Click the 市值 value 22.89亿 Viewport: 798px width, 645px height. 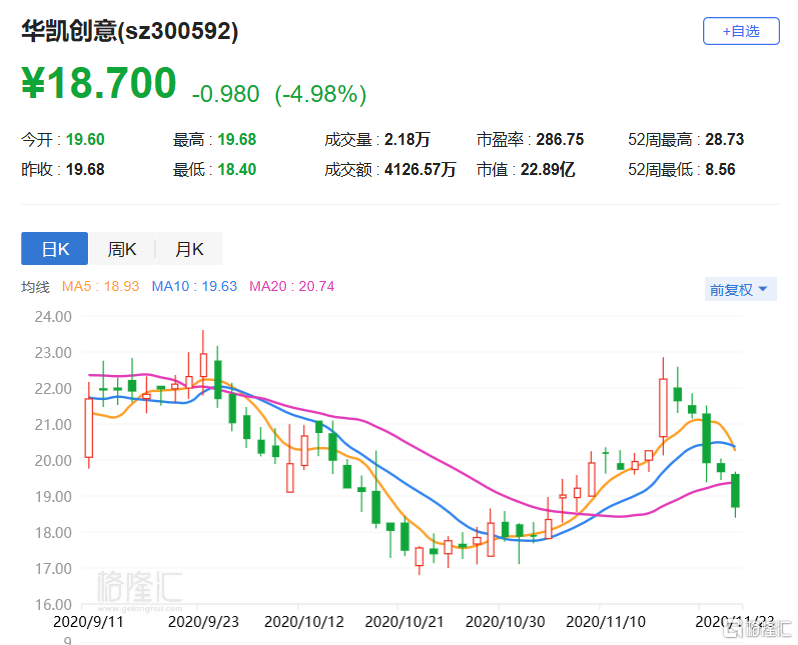tap(548, 170)
